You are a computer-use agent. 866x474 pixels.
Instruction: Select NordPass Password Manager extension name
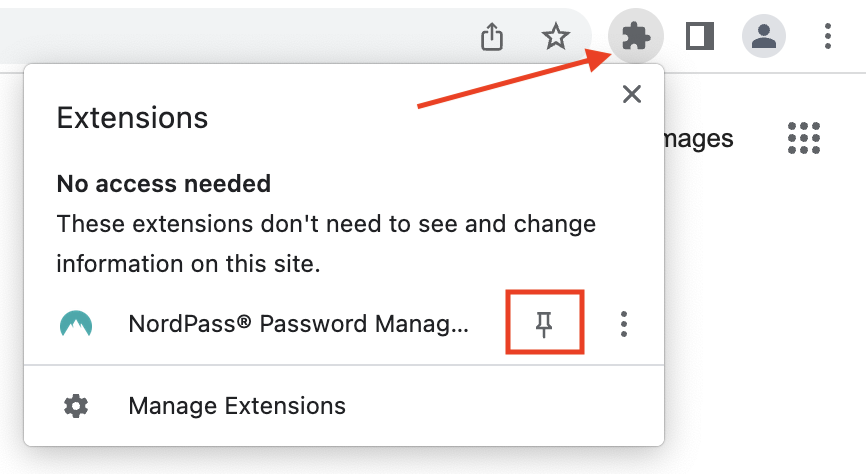[x=298, y=323]
